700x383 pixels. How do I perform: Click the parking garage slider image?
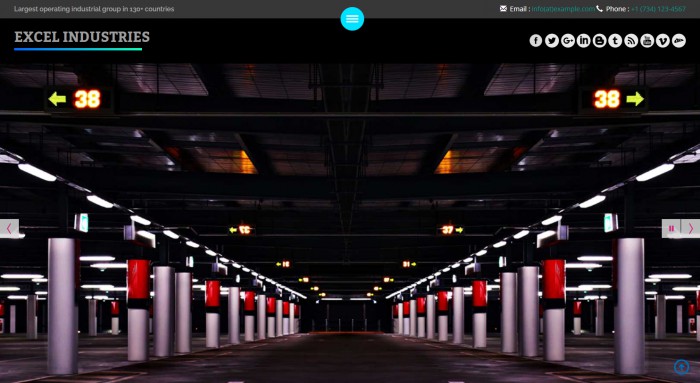(350, 223)
